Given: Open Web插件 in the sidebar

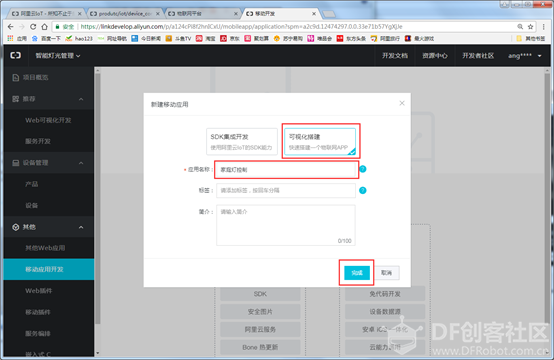Looking at the screenshot, I should [49, 291].
